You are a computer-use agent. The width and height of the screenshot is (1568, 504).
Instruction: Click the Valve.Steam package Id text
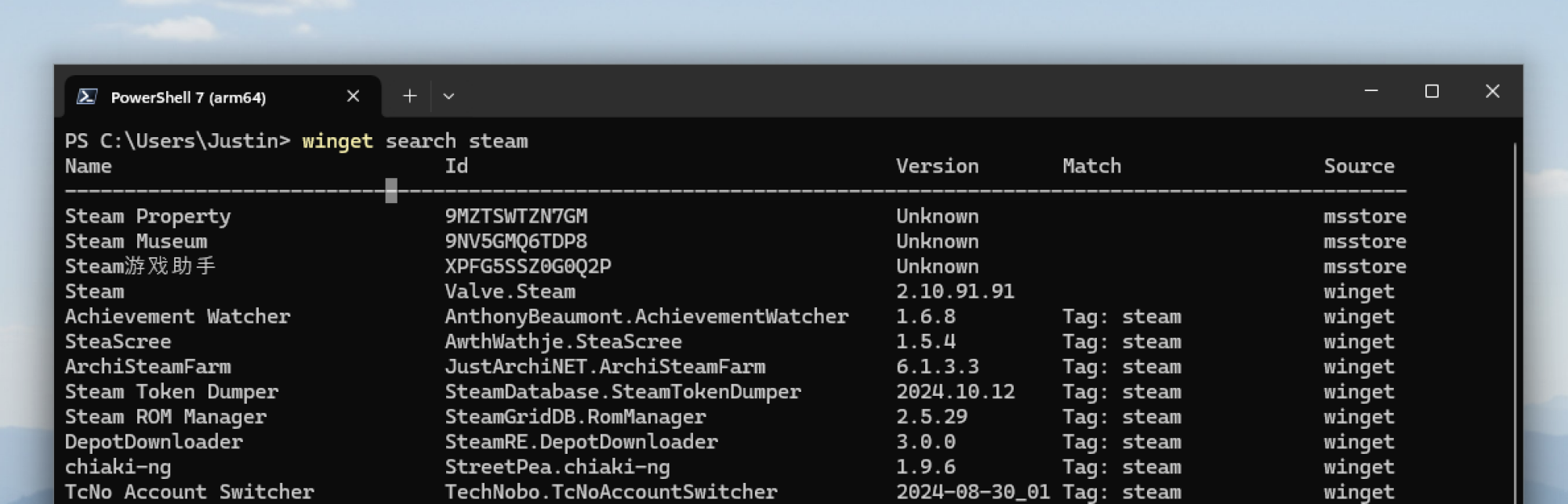tap(510, 292)
